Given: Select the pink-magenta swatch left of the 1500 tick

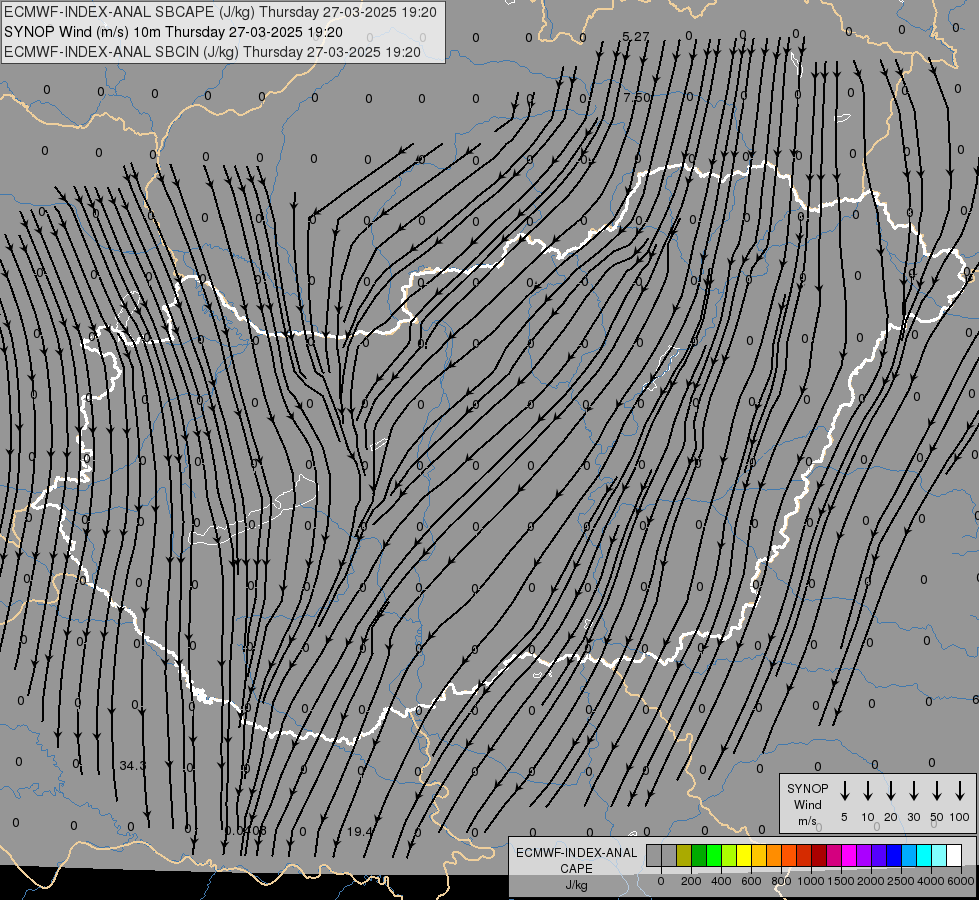Looking at the screenshot, I should pyautogui.click(x=835, y=855).
